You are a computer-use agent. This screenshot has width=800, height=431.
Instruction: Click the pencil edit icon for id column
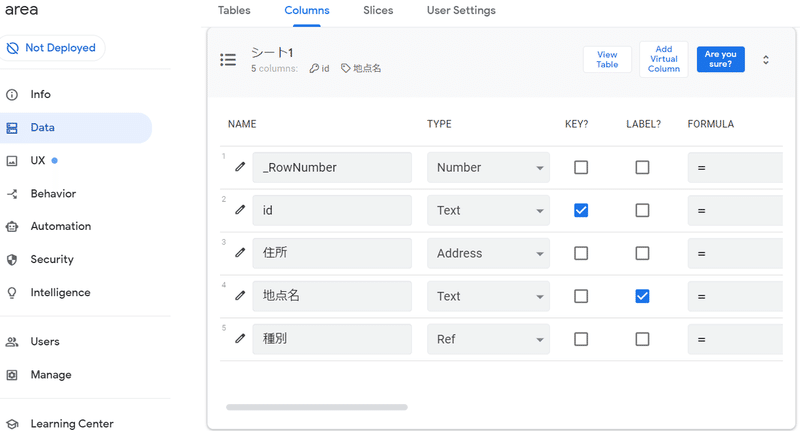[240, 210]
